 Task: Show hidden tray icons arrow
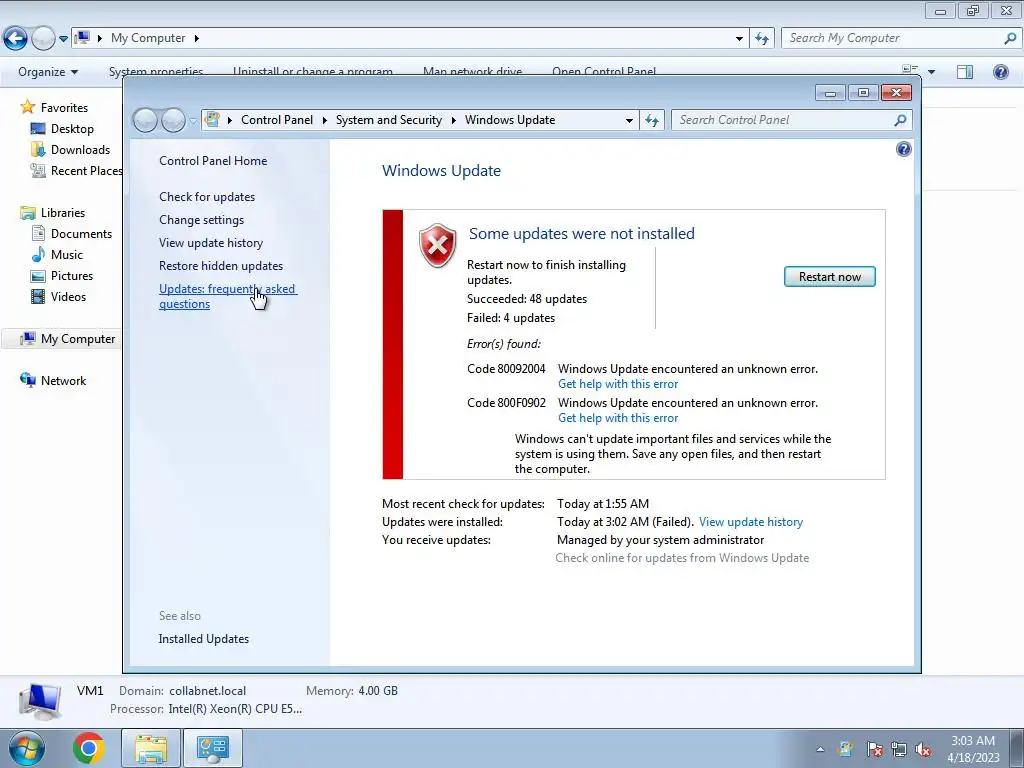(820, 749)
